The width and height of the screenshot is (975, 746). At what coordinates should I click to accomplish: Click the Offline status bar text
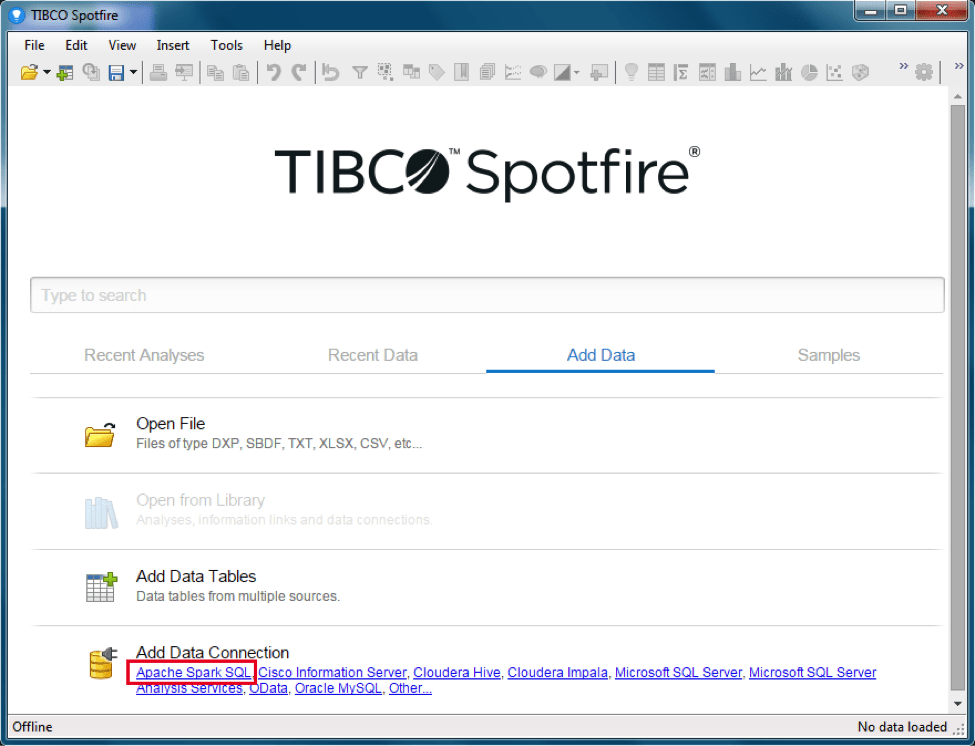click(32, 727)
